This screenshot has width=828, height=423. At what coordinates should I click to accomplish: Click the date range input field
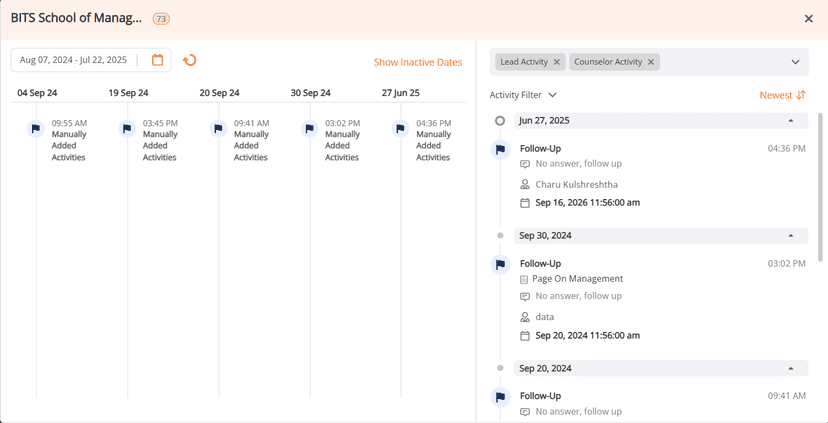(x=91, y=60)
